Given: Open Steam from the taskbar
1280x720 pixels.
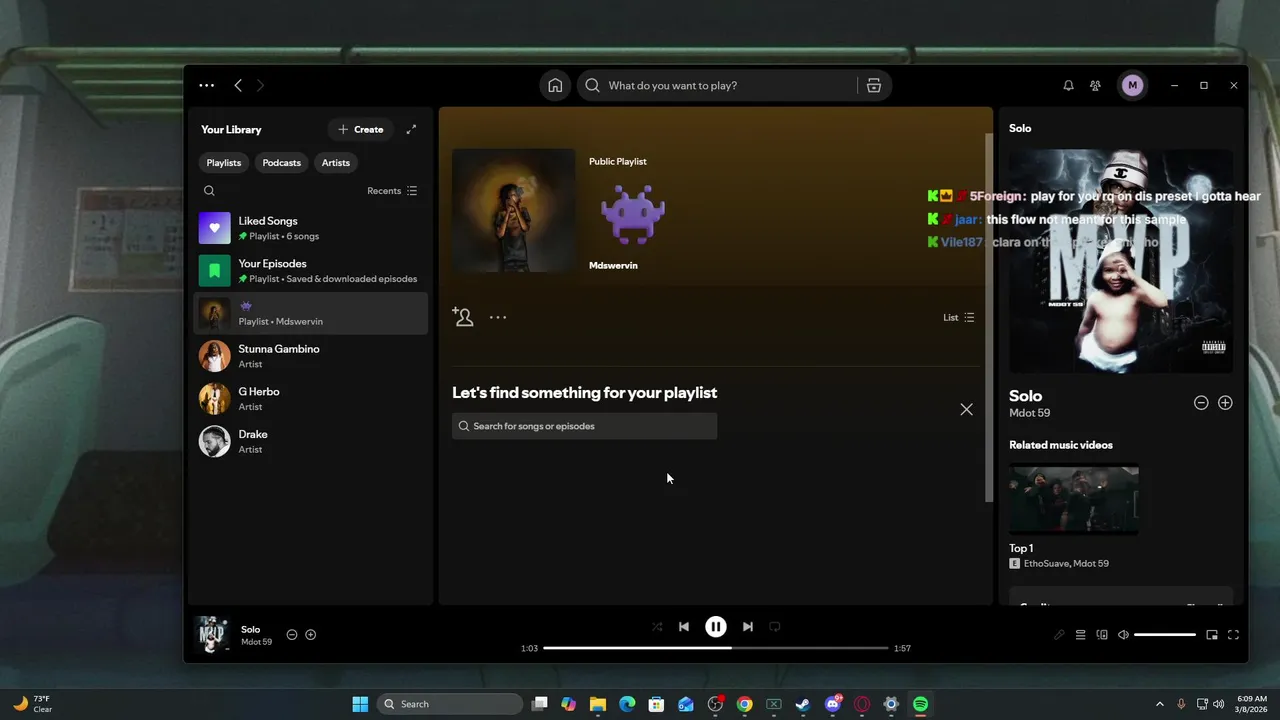Looking at the screenshot, I should click(803, 704).
